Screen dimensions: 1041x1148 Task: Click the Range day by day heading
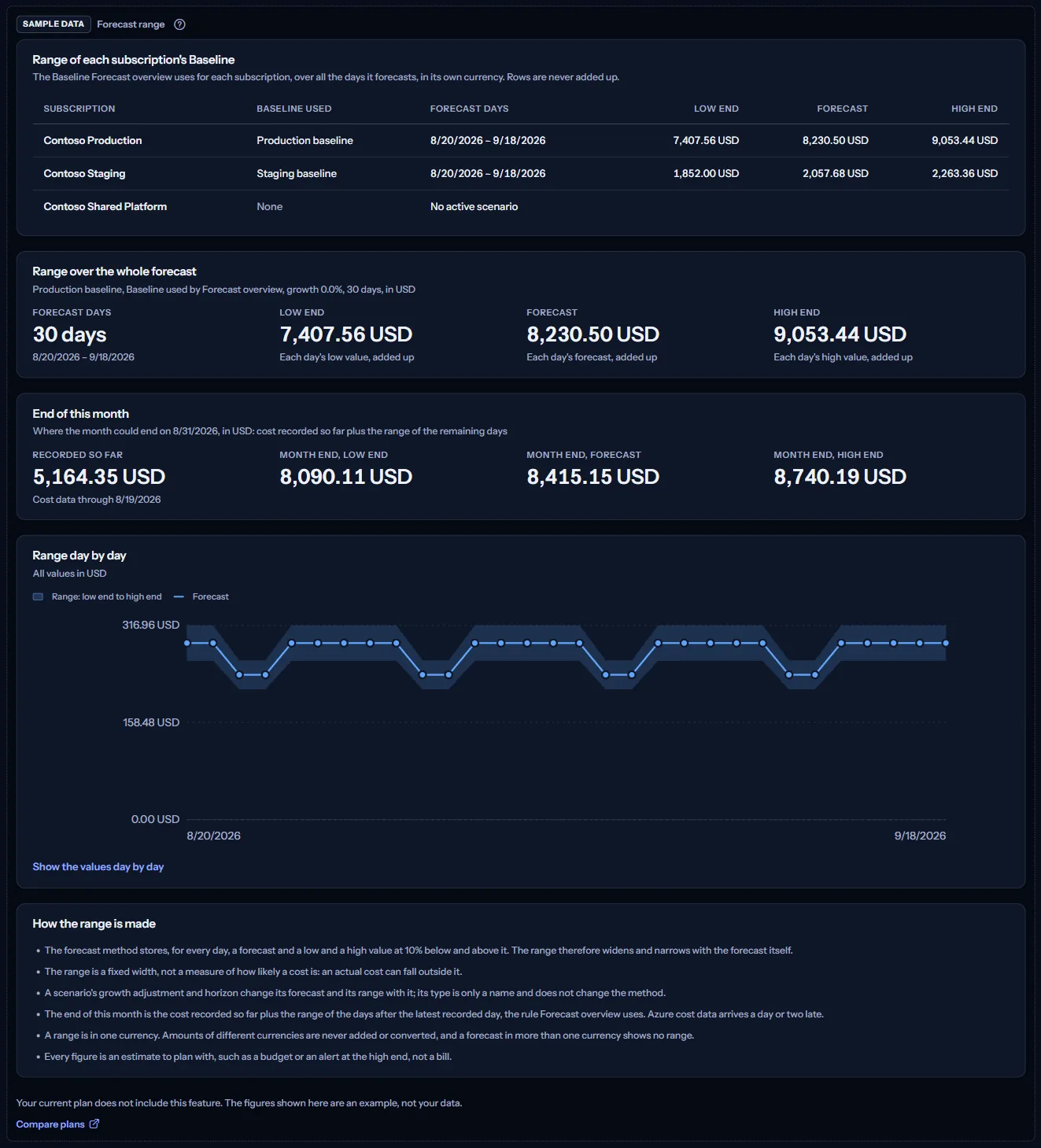(x=79, y=556)
